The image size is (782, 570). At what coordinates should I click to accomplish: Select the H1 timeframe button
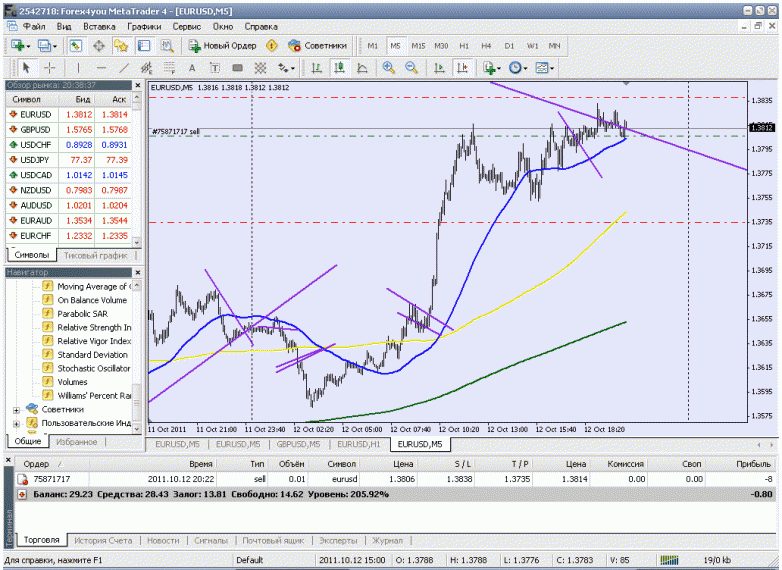464,46
